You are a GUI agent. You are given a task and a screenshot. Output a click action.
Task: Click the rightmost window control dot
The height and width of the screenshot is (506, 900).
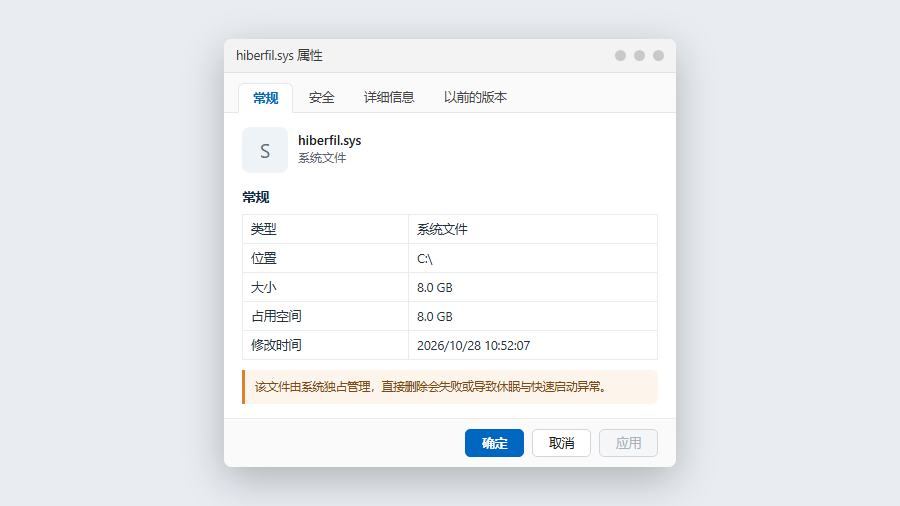[658, 56]
